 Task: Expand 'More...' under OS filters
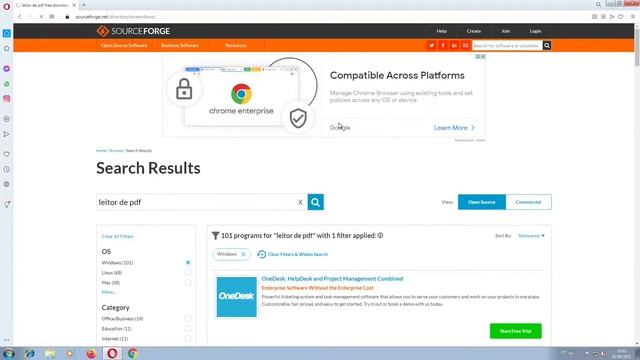(x=109, y=292)
